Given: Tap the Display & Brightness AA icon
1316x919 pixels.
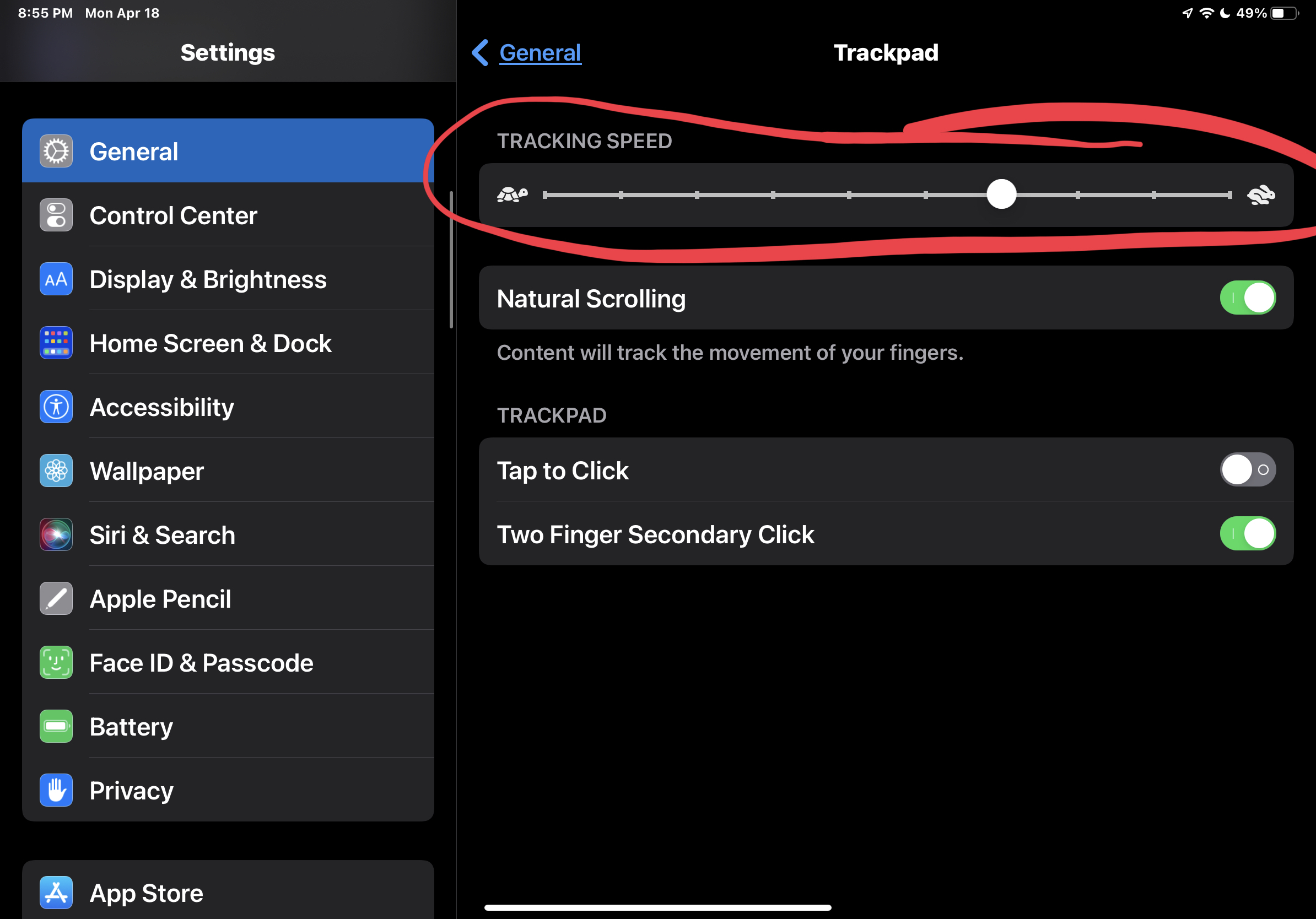Looking at the screenshot, I should click(56, 279).
